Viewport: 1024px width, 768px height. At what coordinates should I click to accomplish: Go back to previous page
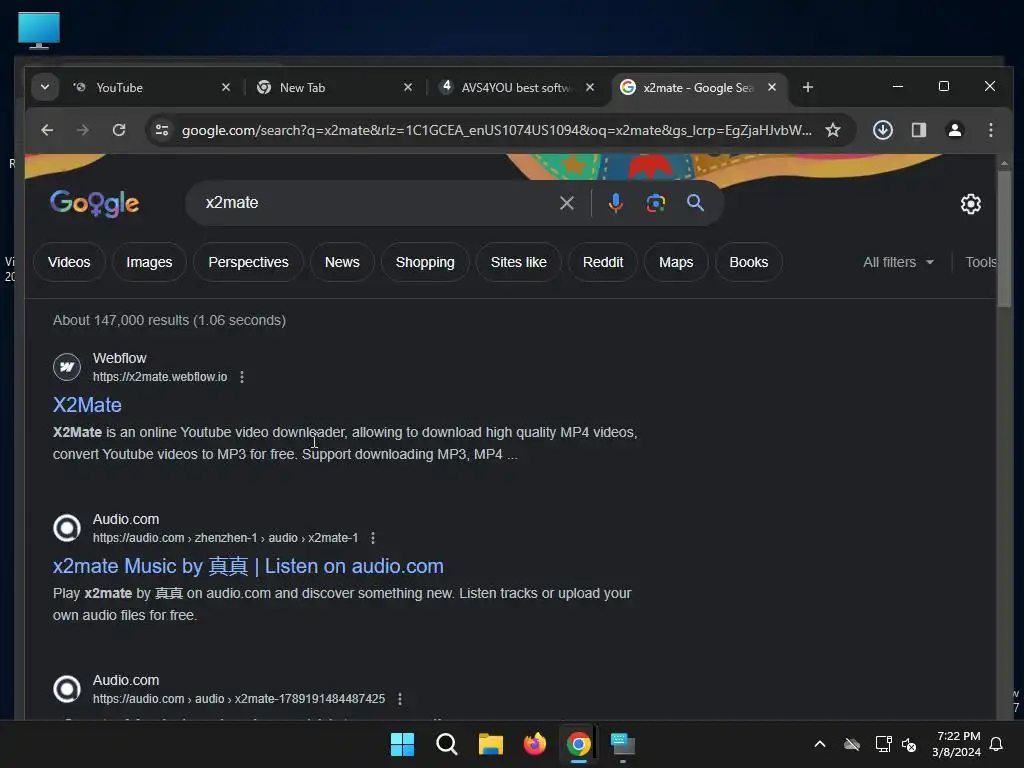[x=47, y=130]
